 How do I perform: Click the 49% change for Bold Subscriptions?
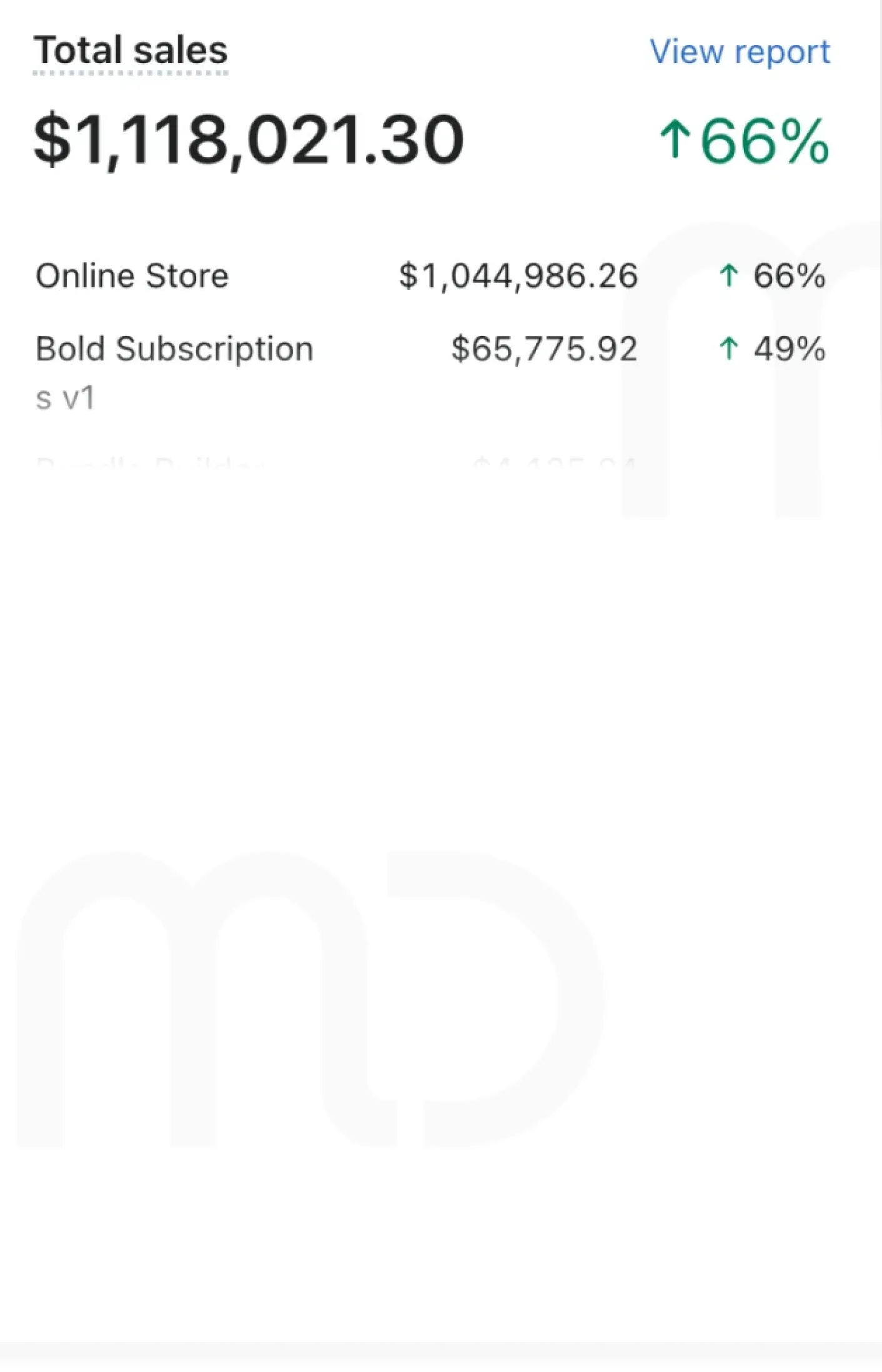[x=790, y=349]
